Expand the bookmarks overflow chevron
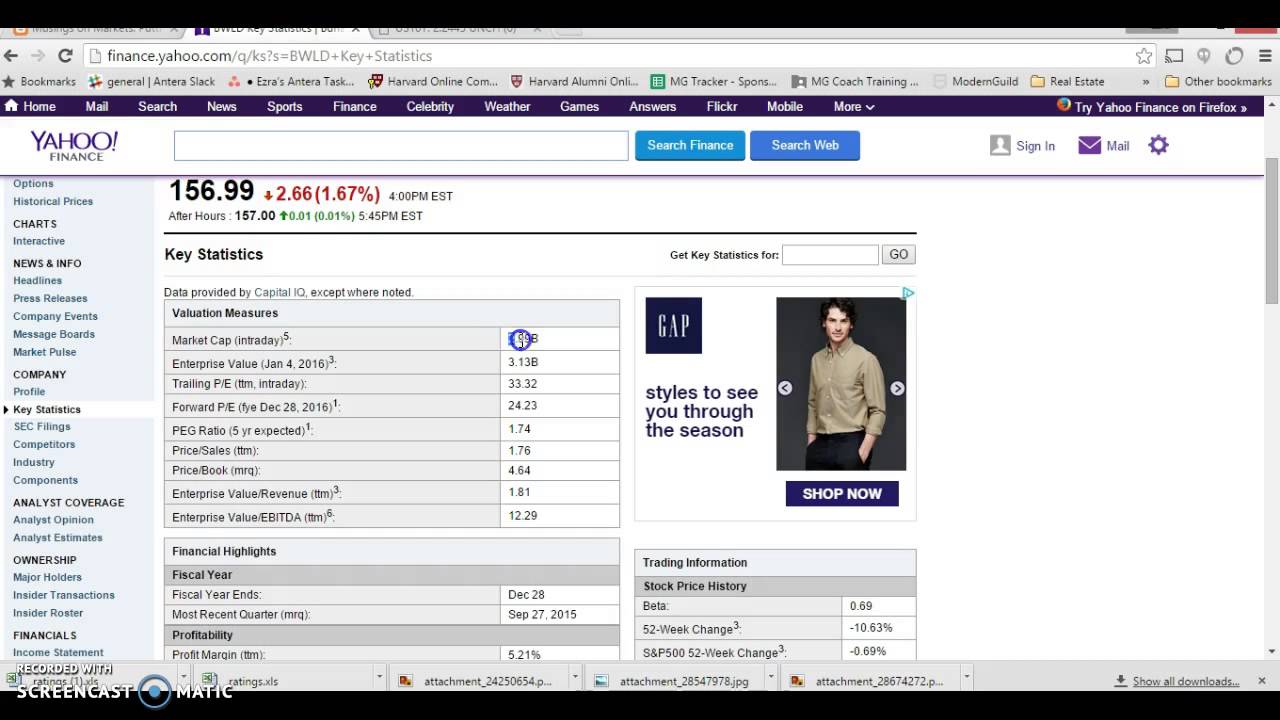 point(1146,82)
